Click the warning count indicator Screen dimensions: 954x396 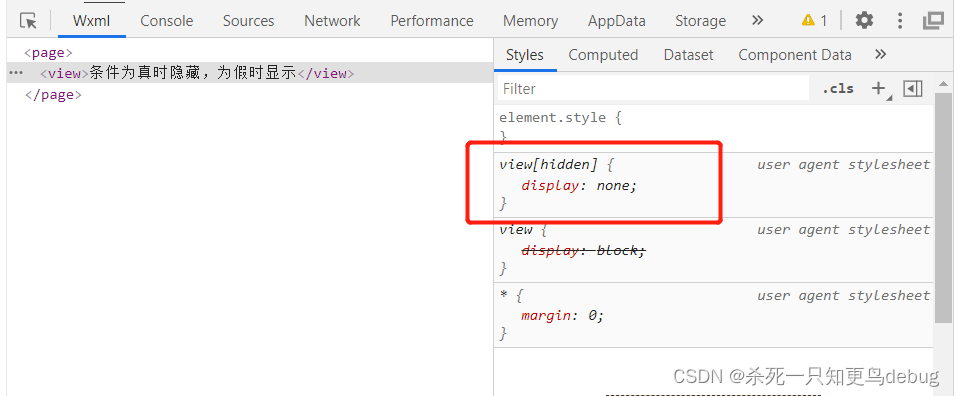point(814,21)
